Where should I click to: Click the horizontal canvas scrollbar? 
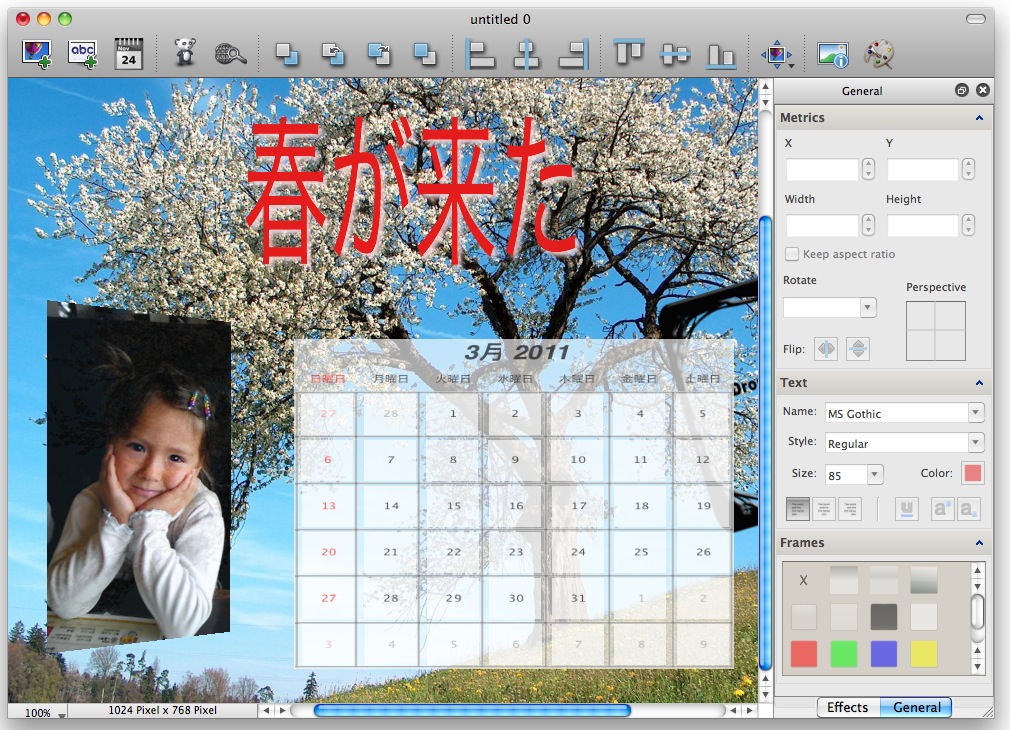(472, 710)
